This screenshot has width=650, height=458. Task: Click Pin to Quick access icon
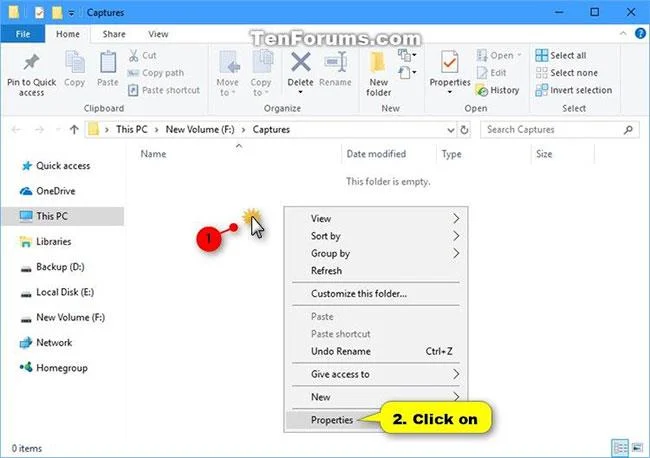tap(32, 63)
